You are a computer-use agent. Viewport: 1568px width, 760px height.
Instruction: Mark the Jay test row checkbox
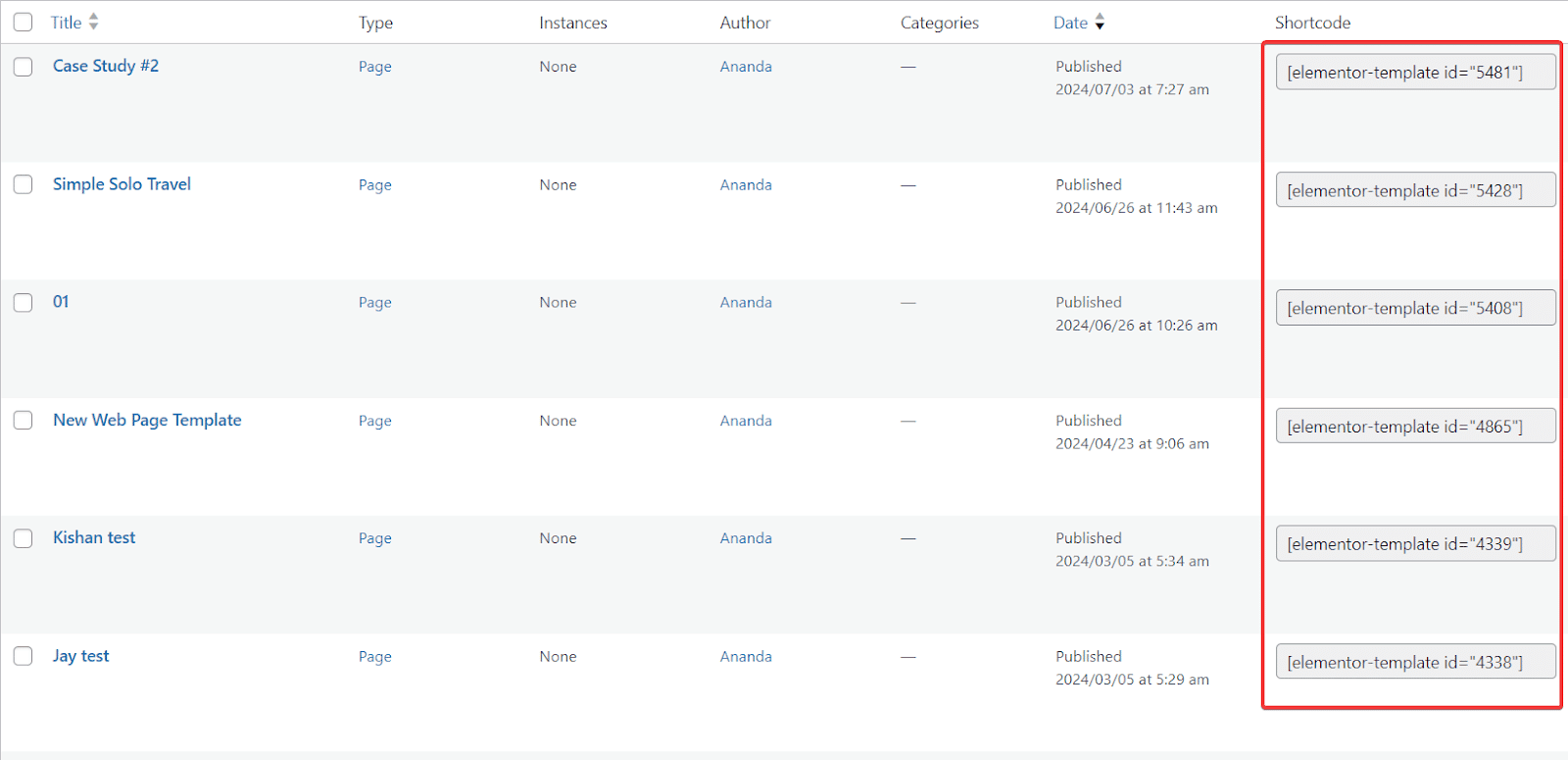(x=23, y=656)
